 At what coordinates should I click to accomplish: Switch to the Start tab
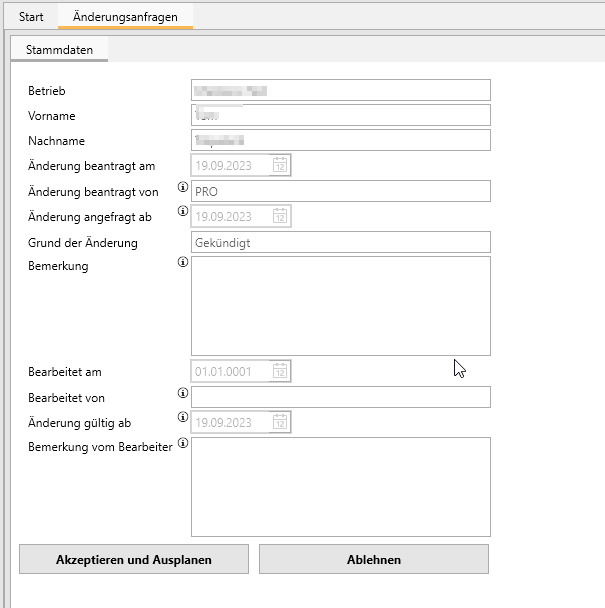(31, 17)
